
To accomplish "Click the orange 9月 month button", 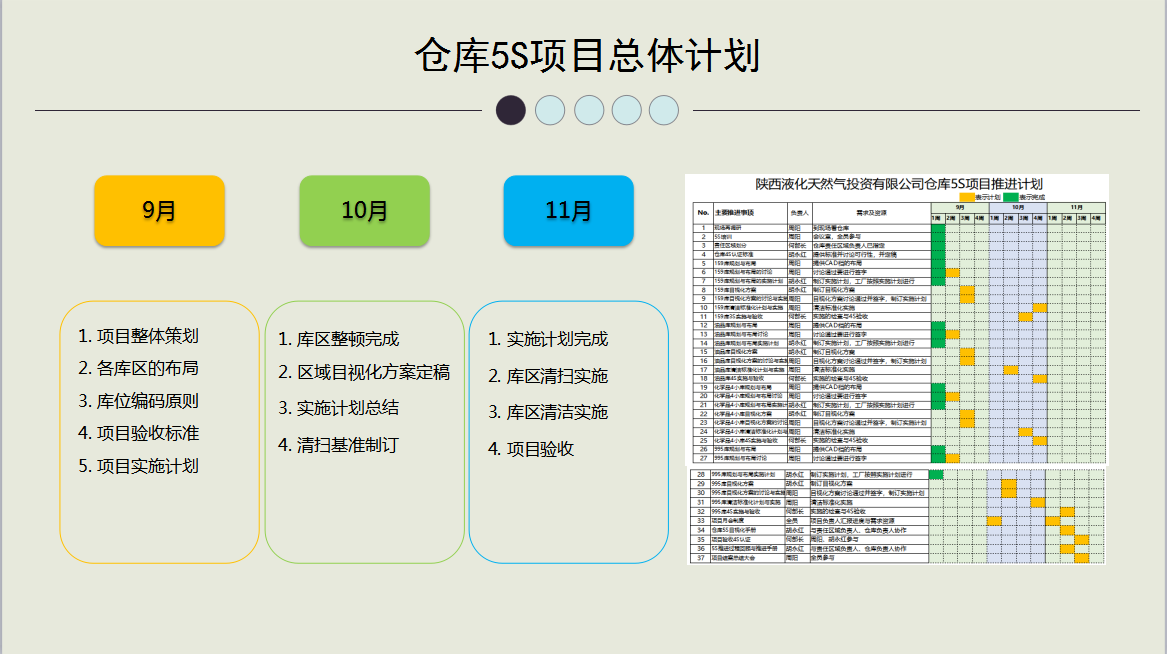I will [159, 211].
